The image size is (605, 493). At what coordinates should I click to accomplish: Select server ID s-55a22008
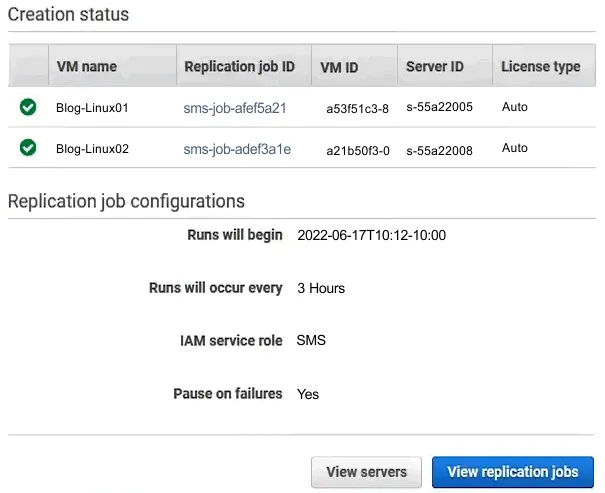point(439,150)
